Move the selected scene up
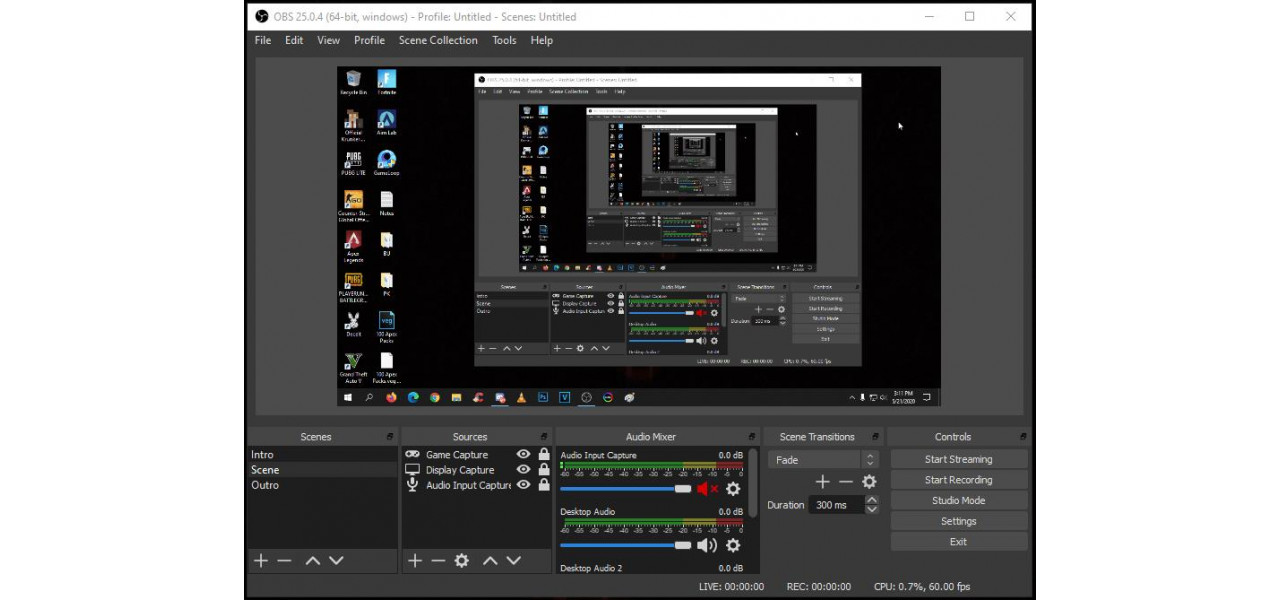Screen dimensions: 1280x600 [312, 561]
